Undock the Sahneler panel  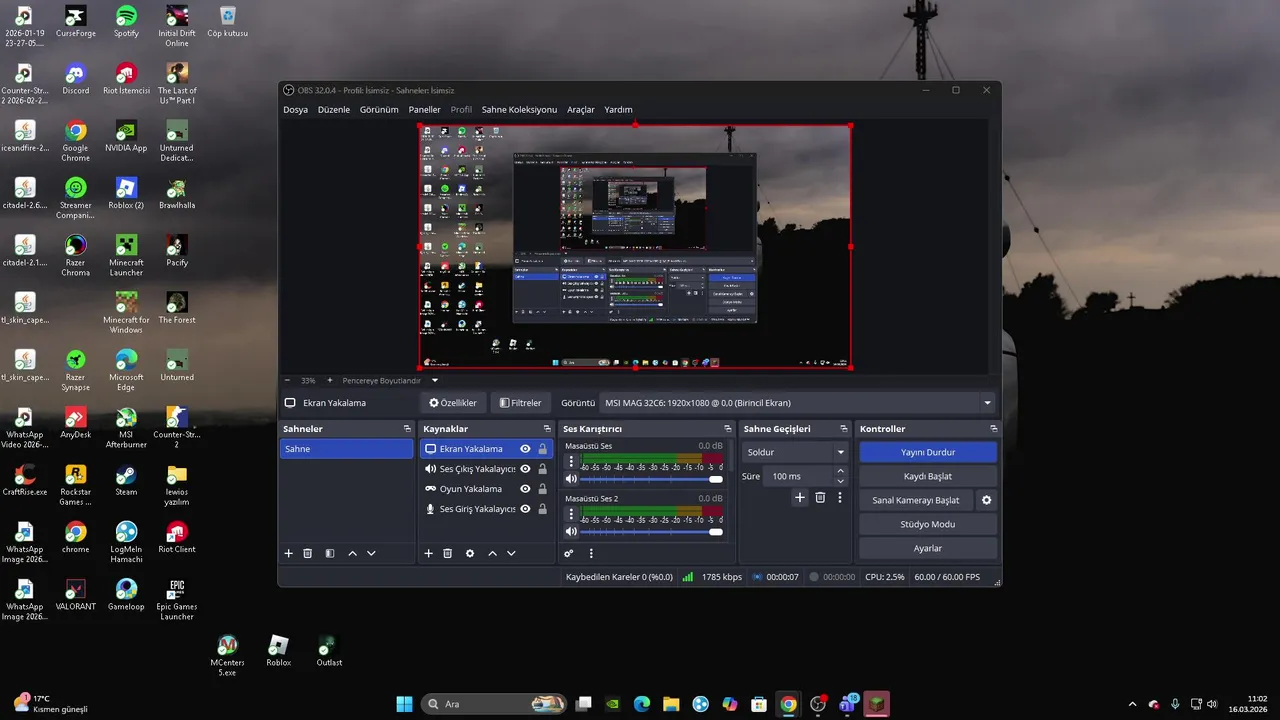point(407,429)
